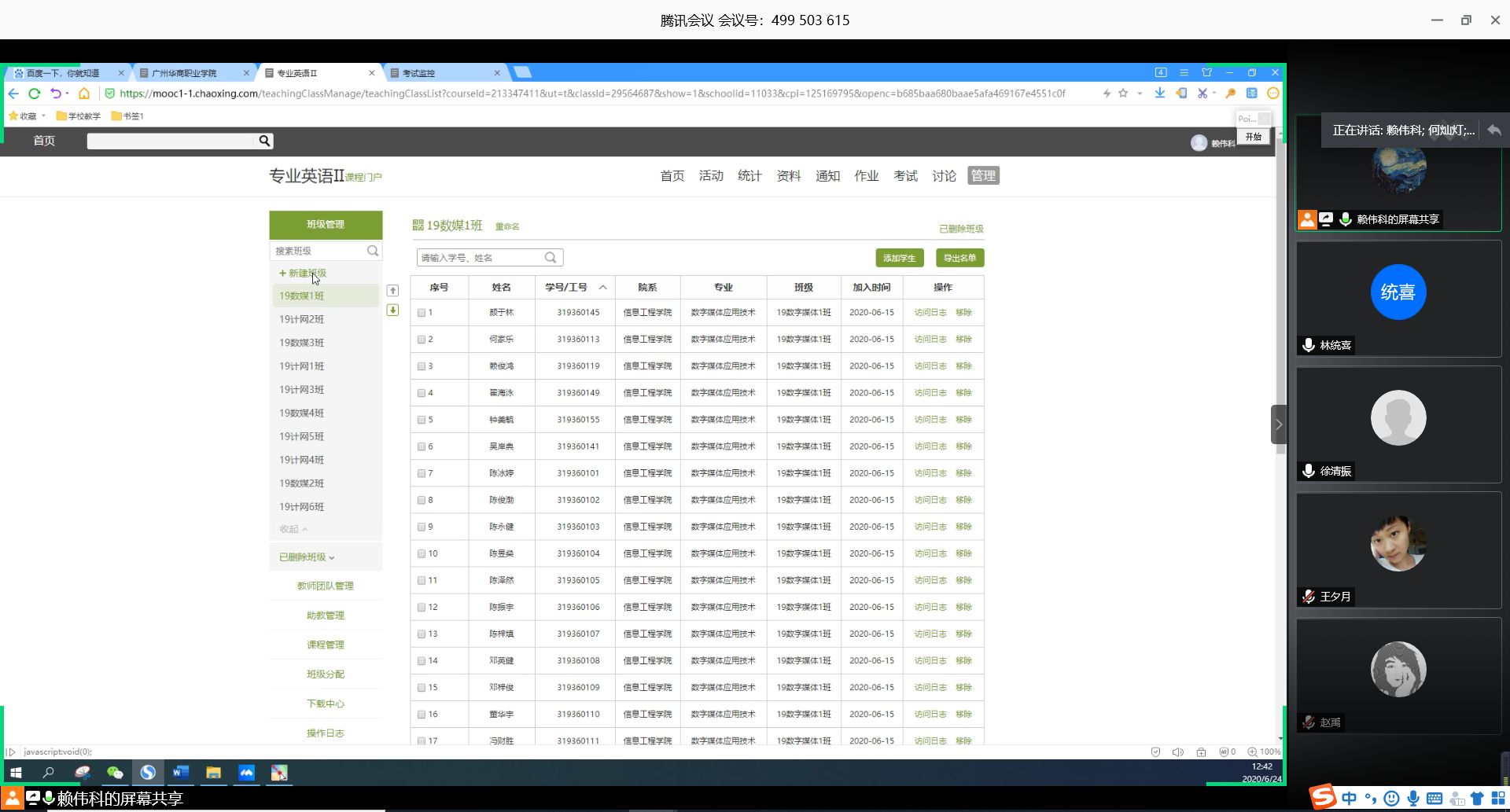Click the student ID/name search field
This screenshot has width=1510, height=812.
[480, 258]
